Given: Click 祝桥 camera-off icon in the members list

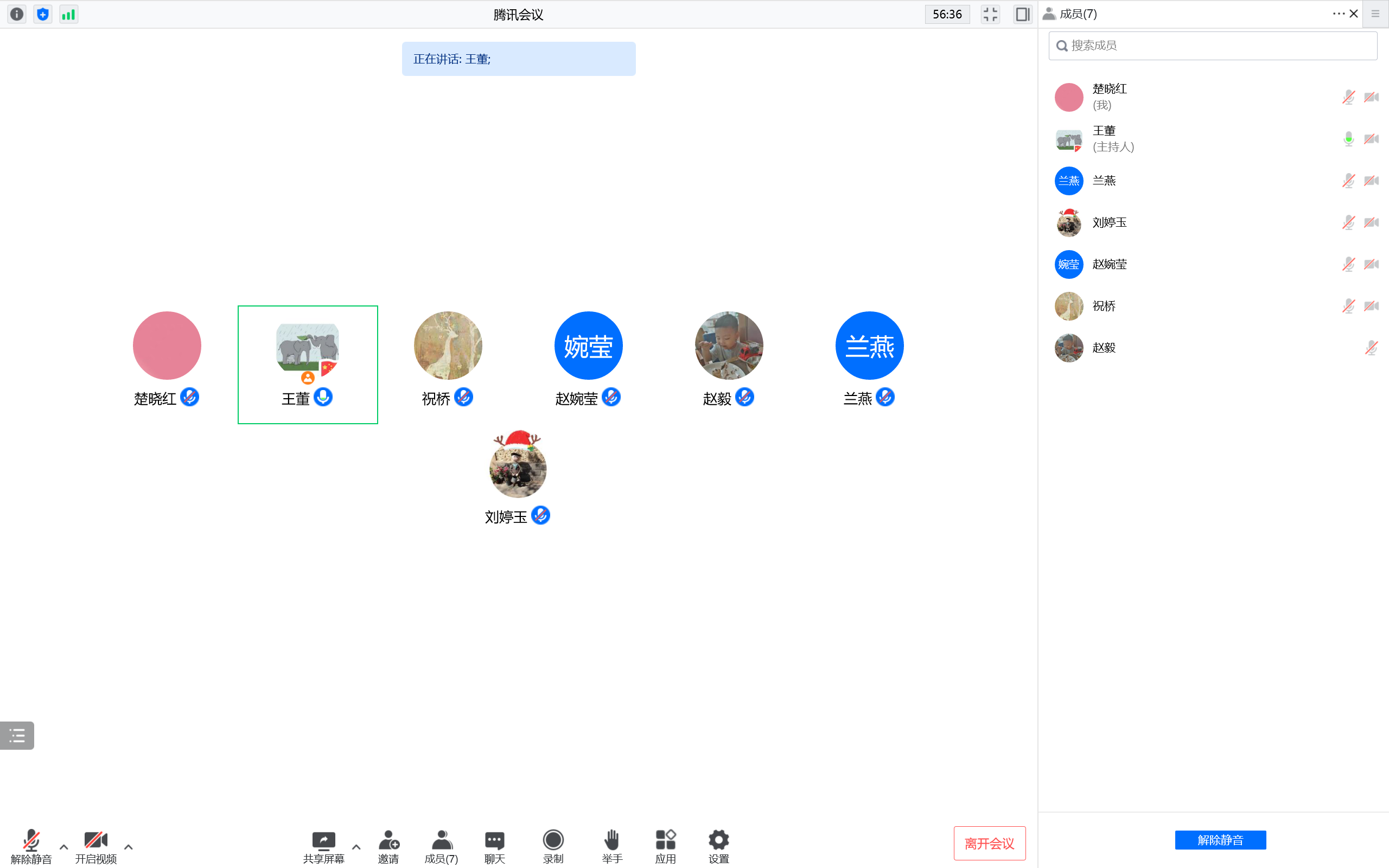Looking at the screenshot, I should pos(1372,306).
